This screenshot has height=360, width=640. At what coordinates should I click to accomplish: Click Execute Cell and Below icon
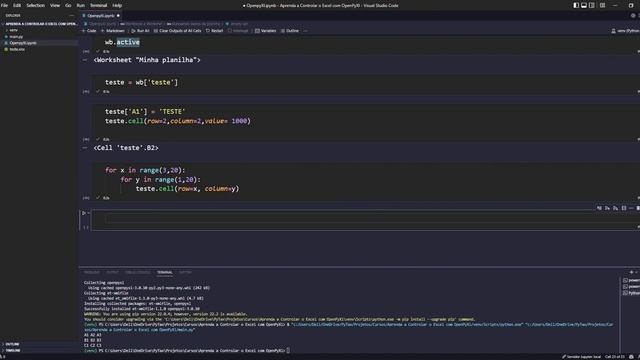[x=616, y=208]
